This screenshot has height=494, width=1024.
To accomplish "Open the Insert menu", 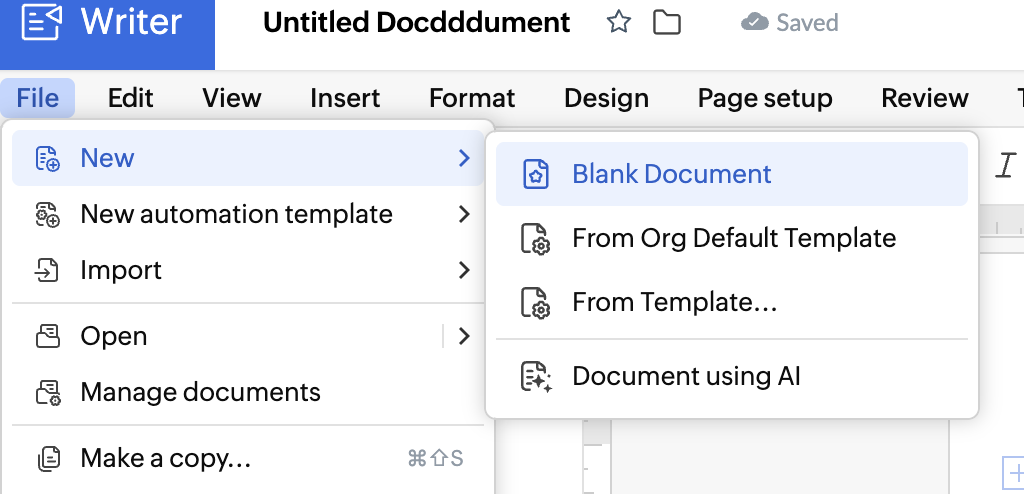I will (345, 98).
